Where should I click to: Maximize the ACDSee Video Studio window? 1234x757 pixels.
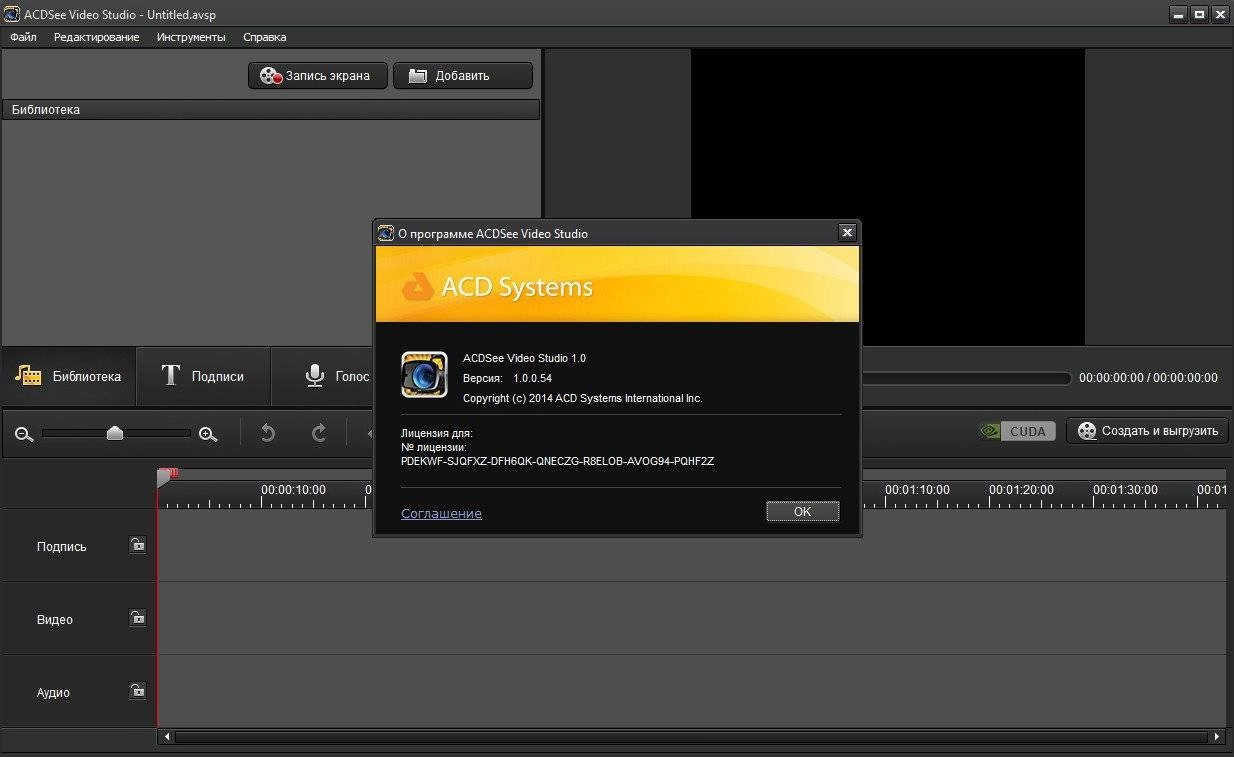pyautogui.click(x=1199, y=14)
